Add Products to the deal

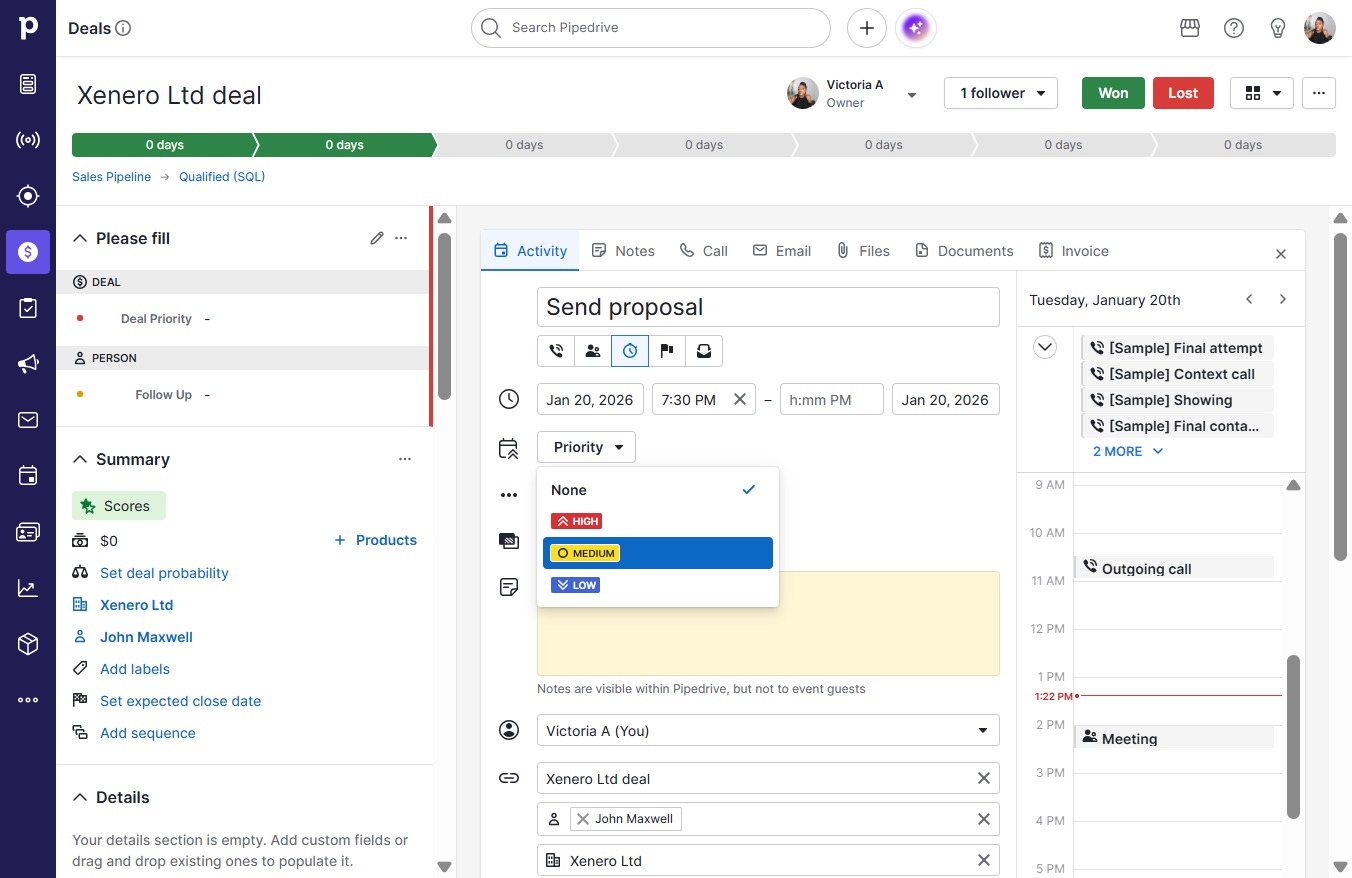click(x=375, y=540)
